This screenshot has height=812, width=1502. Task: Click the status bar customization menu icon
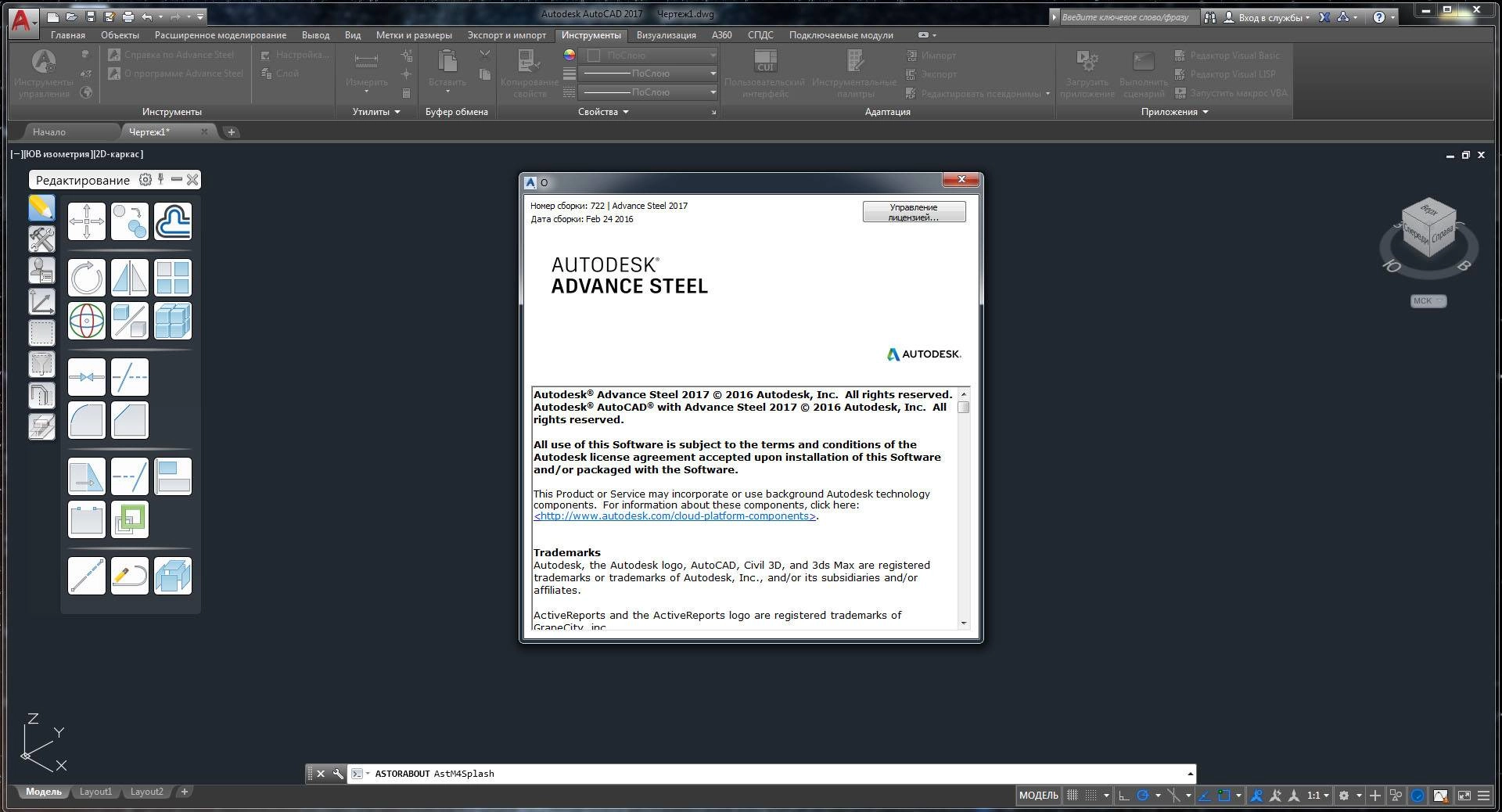pos(1483,796)
